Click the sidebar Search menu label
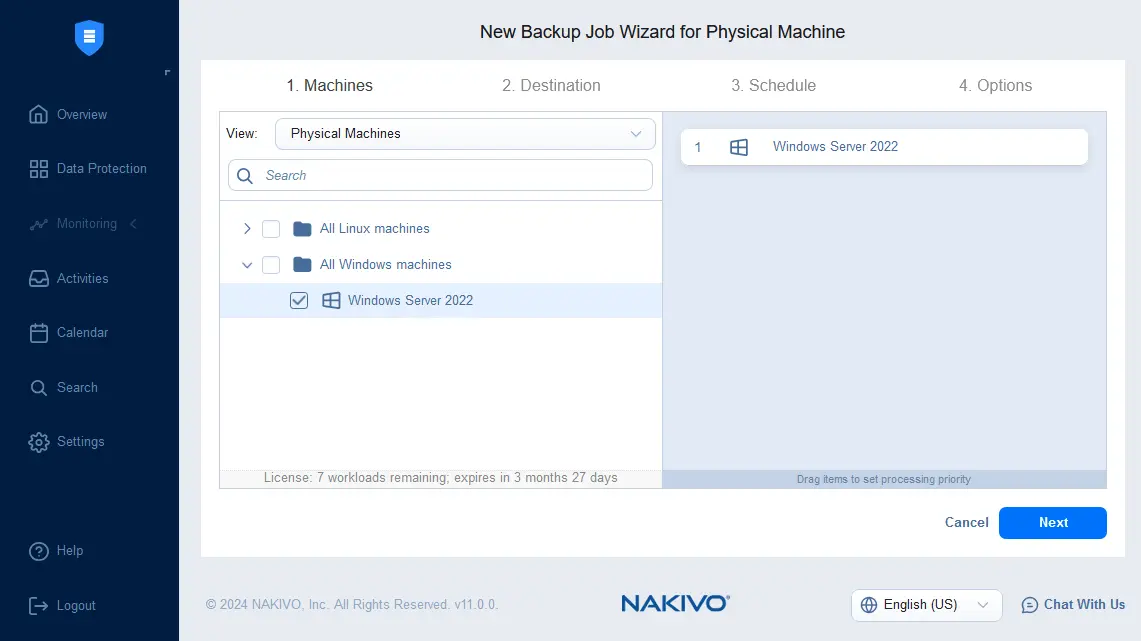 [77, 388]
